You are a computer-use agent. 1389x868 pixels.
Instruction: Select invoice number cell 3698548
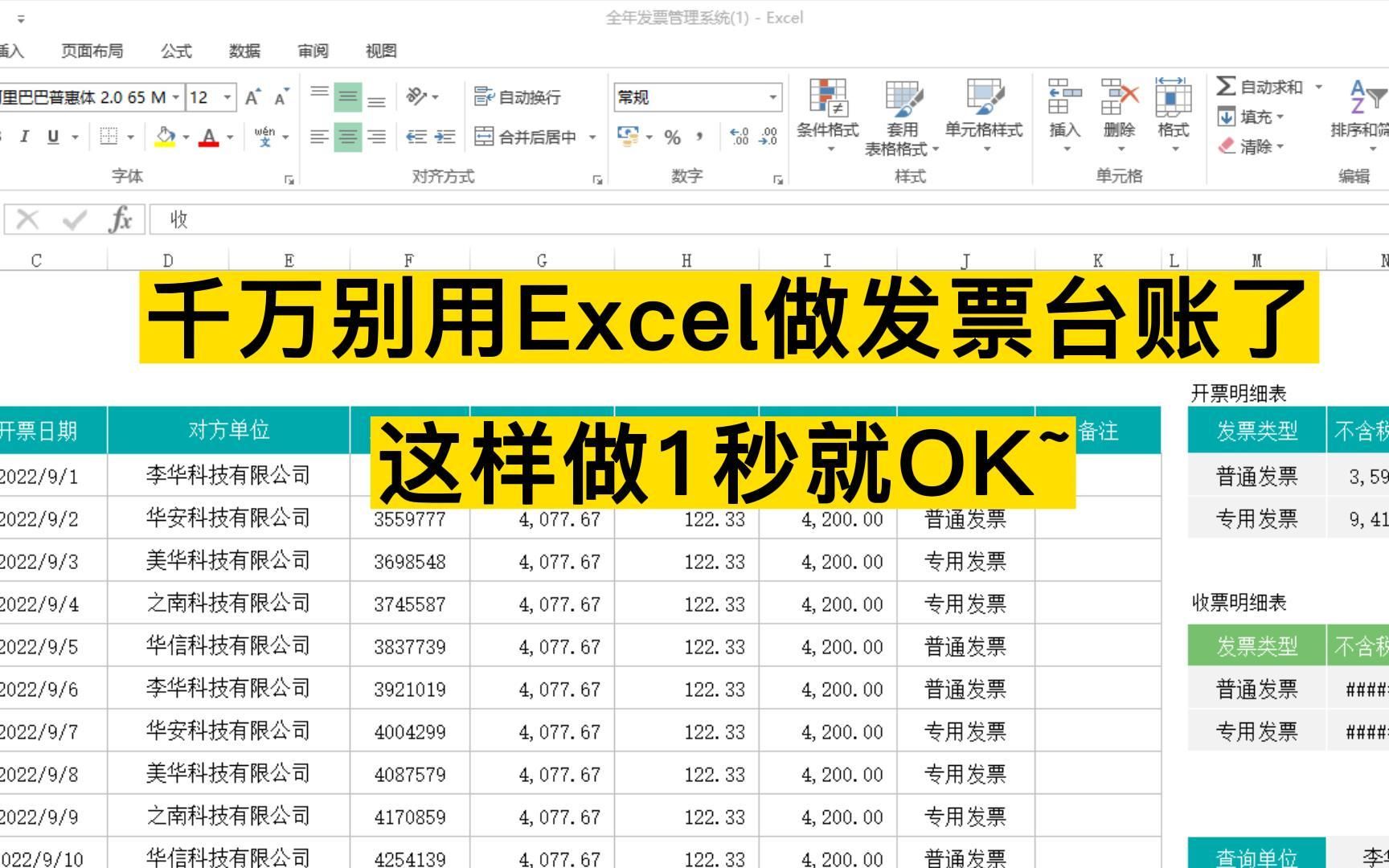(410, 561)
